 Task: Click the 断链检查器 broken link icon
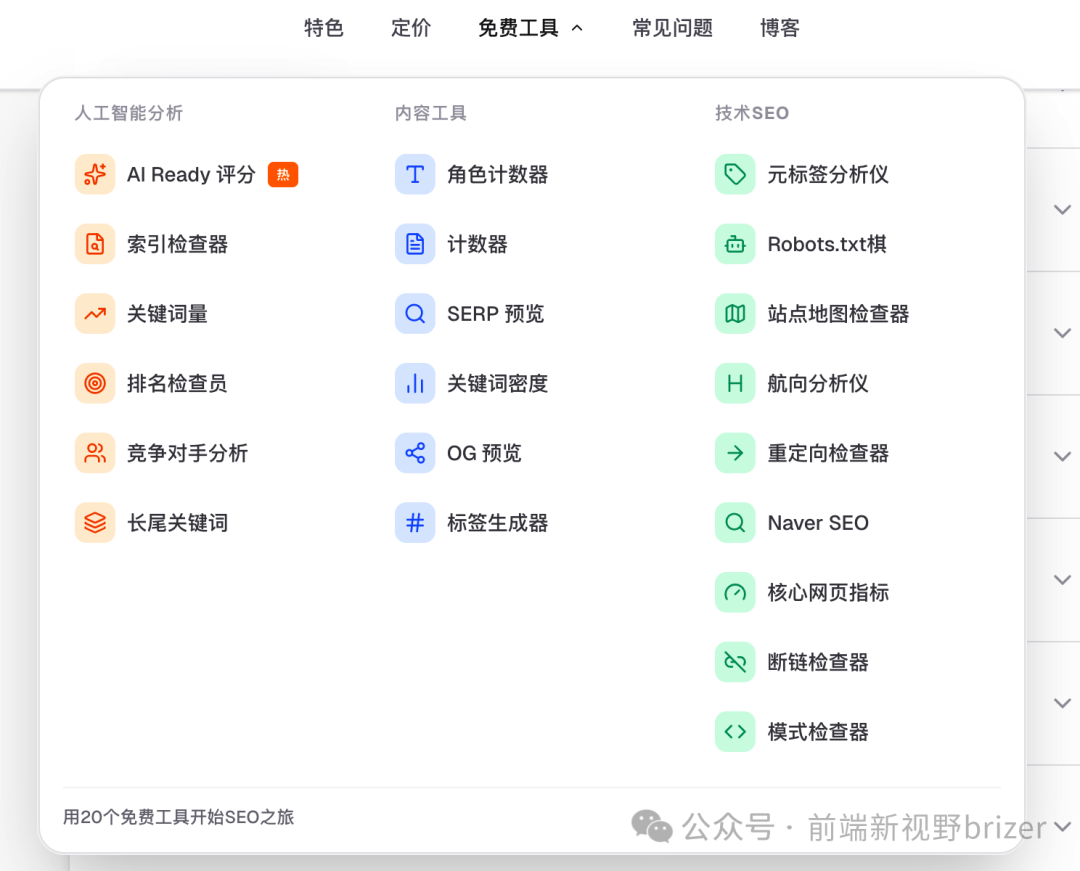coord(735,662)
